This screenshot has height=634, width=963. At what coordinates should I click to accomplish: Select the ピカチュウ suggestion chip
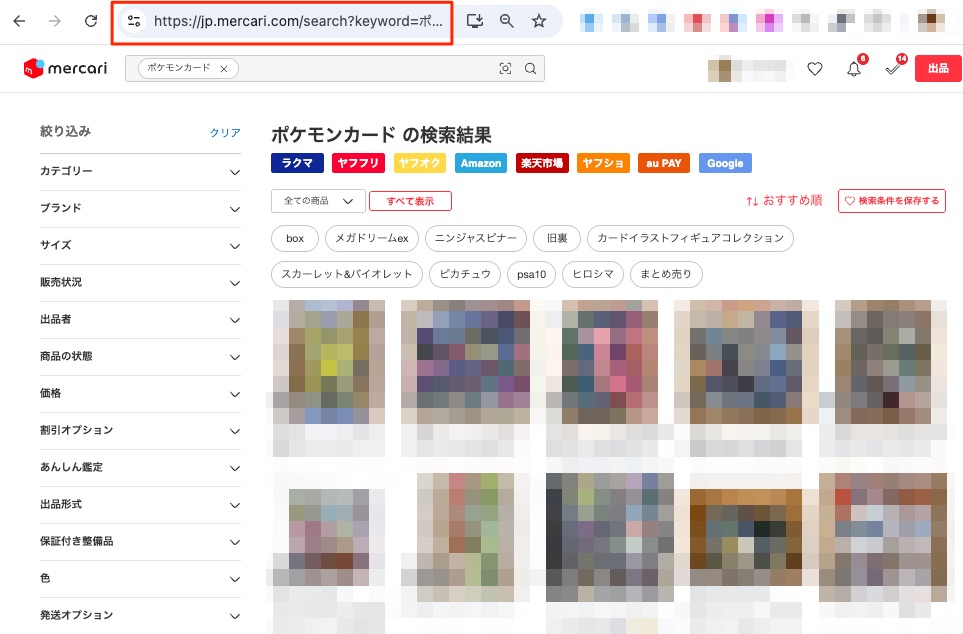pos(465,274)
